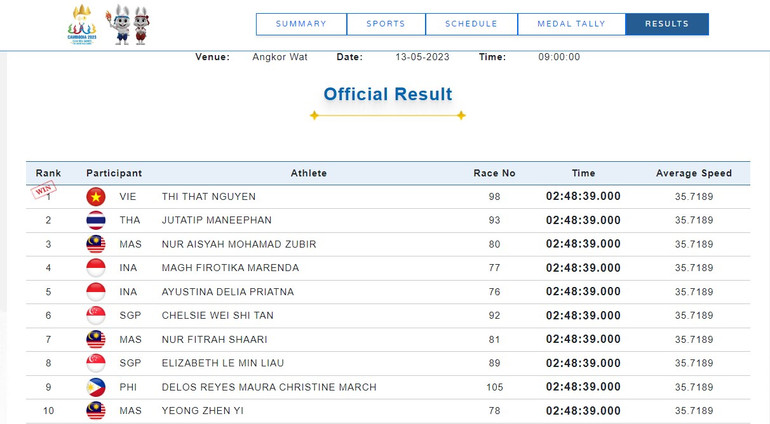
Task: Open the Summary tab
Action: tap(301, 24)
